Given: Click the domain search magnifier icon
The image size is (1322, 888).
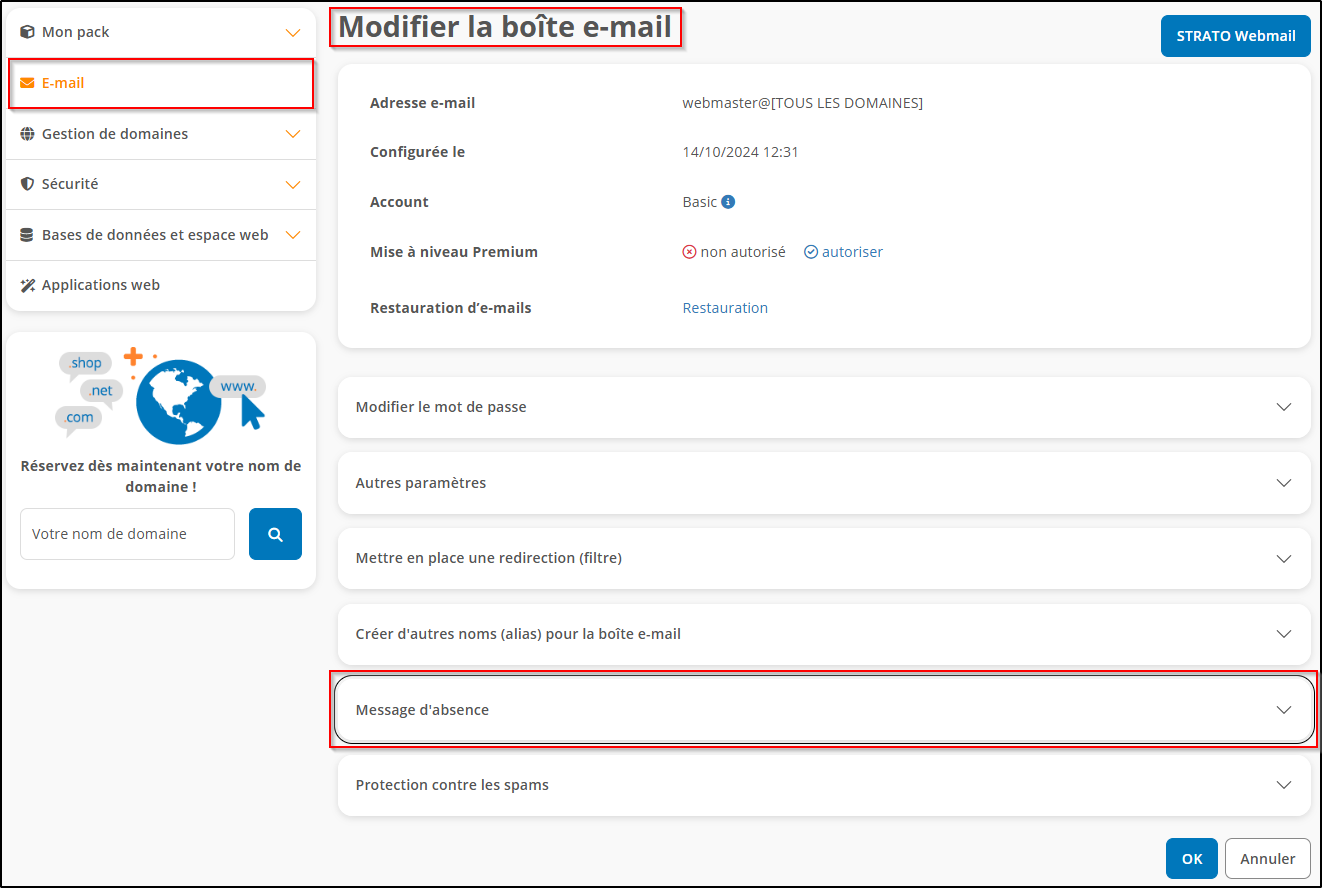Looking at the screenshot, I should point(275,534).
